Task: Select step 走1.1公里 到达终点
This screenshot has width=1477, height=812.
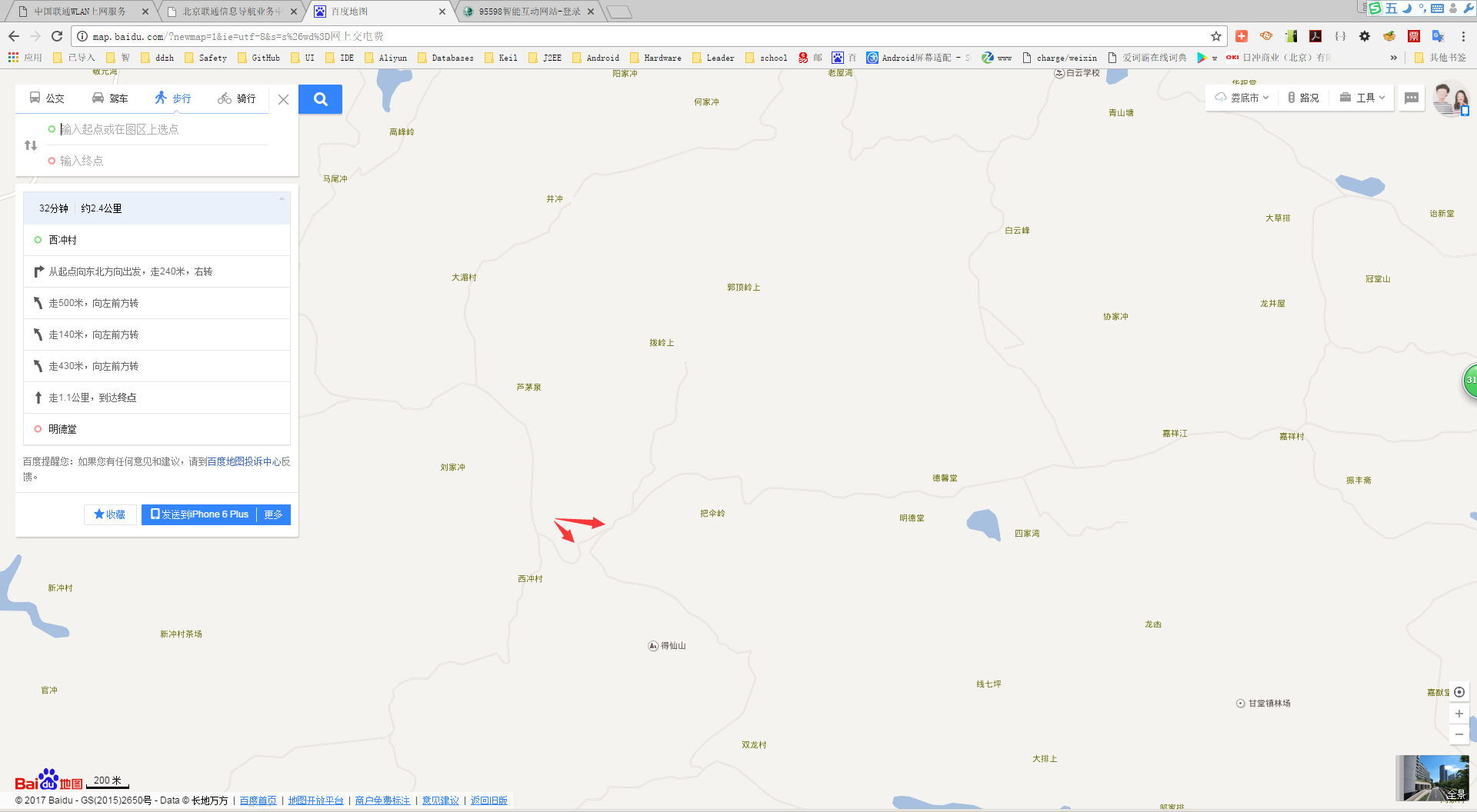Action: click(157, 398)
